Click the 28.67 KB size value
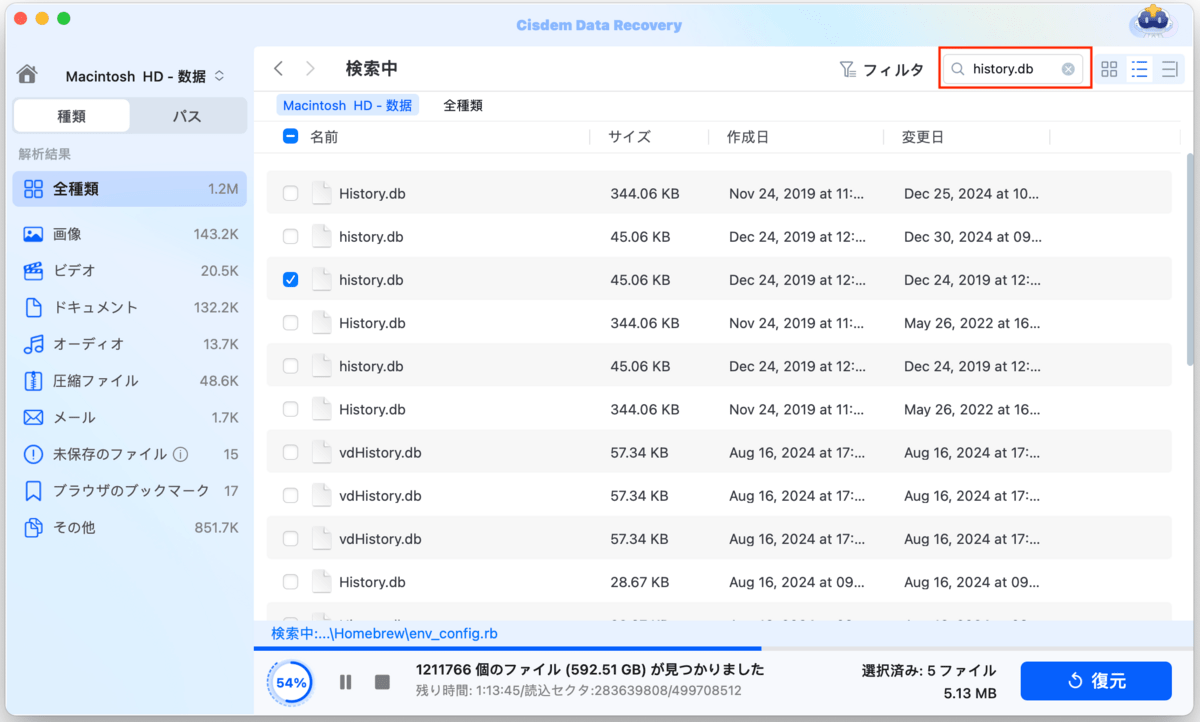This screenshot has width=1200, height=722. [x=639, y=582]
